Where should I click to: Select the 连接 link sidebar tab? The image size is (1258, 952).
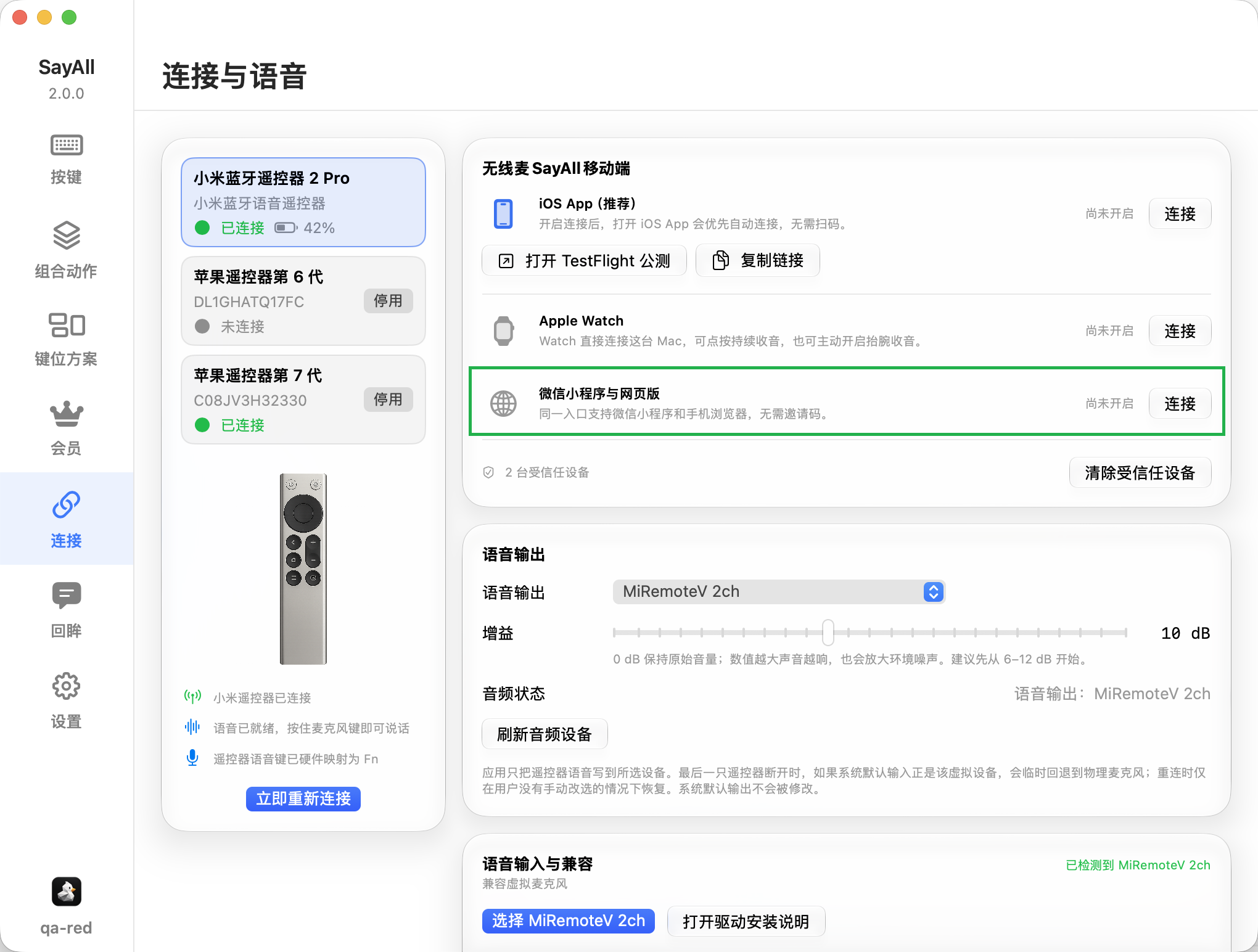point(67,519)
